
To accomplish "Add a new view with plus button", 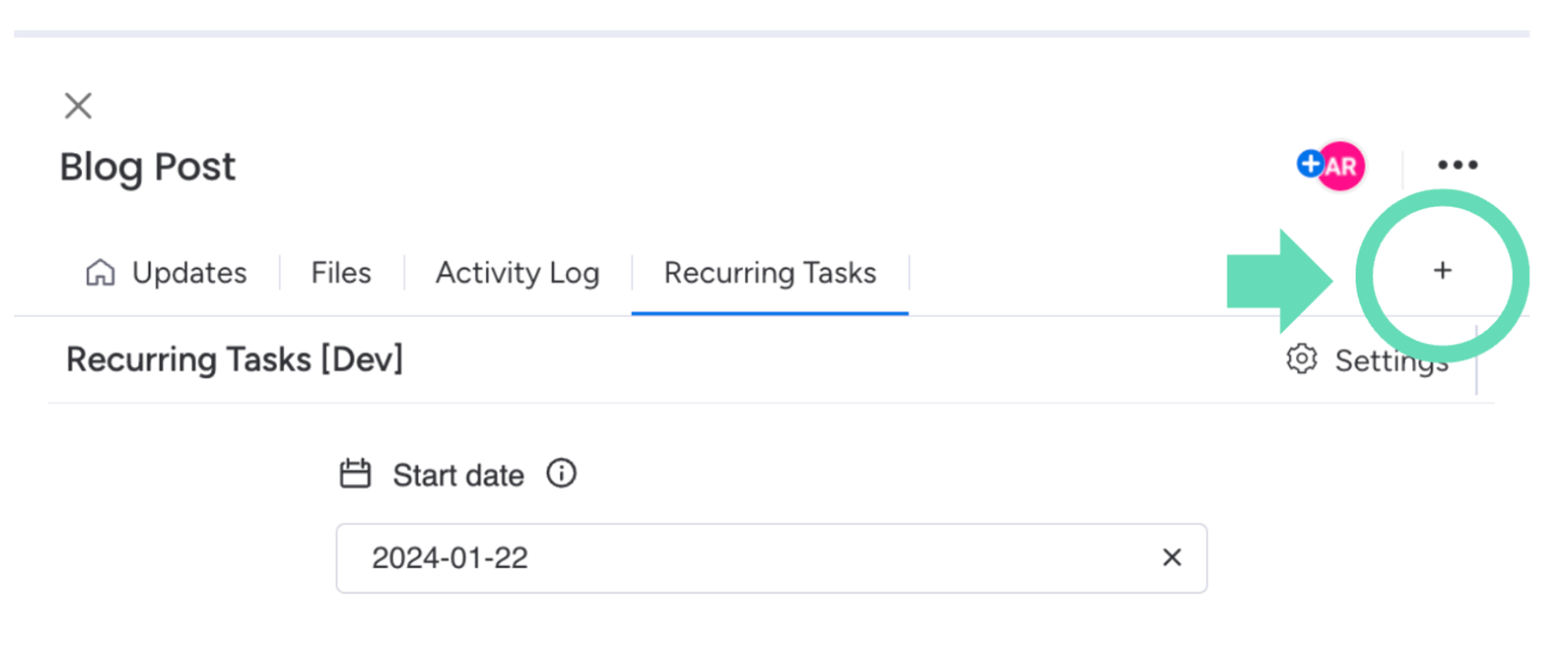I will pyautogui.click(x=1443, y=270).
